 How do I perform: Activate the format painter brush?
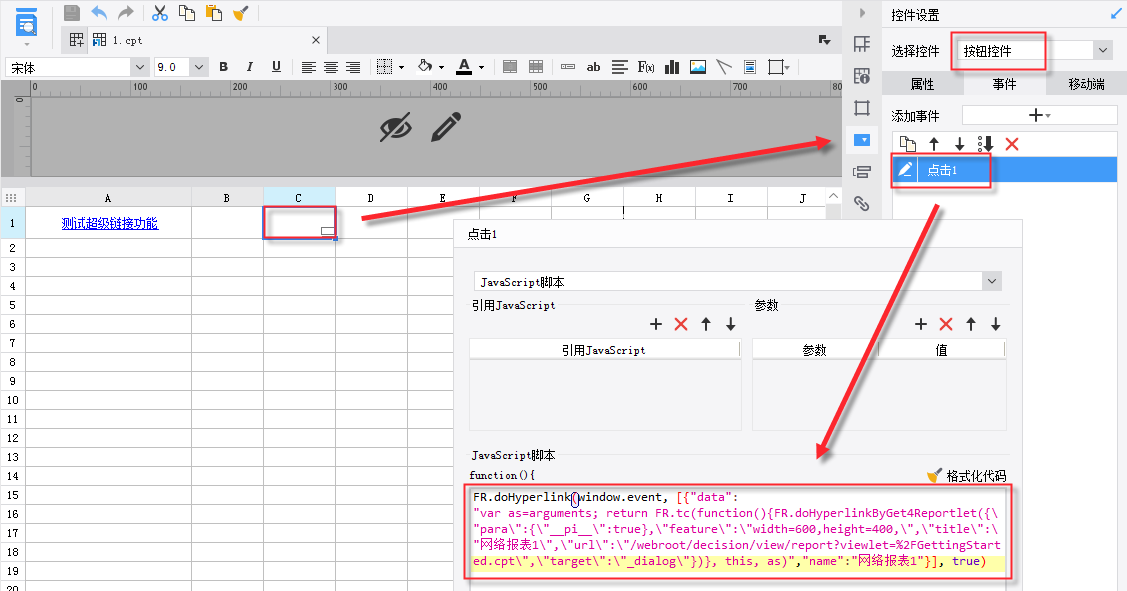240,12
